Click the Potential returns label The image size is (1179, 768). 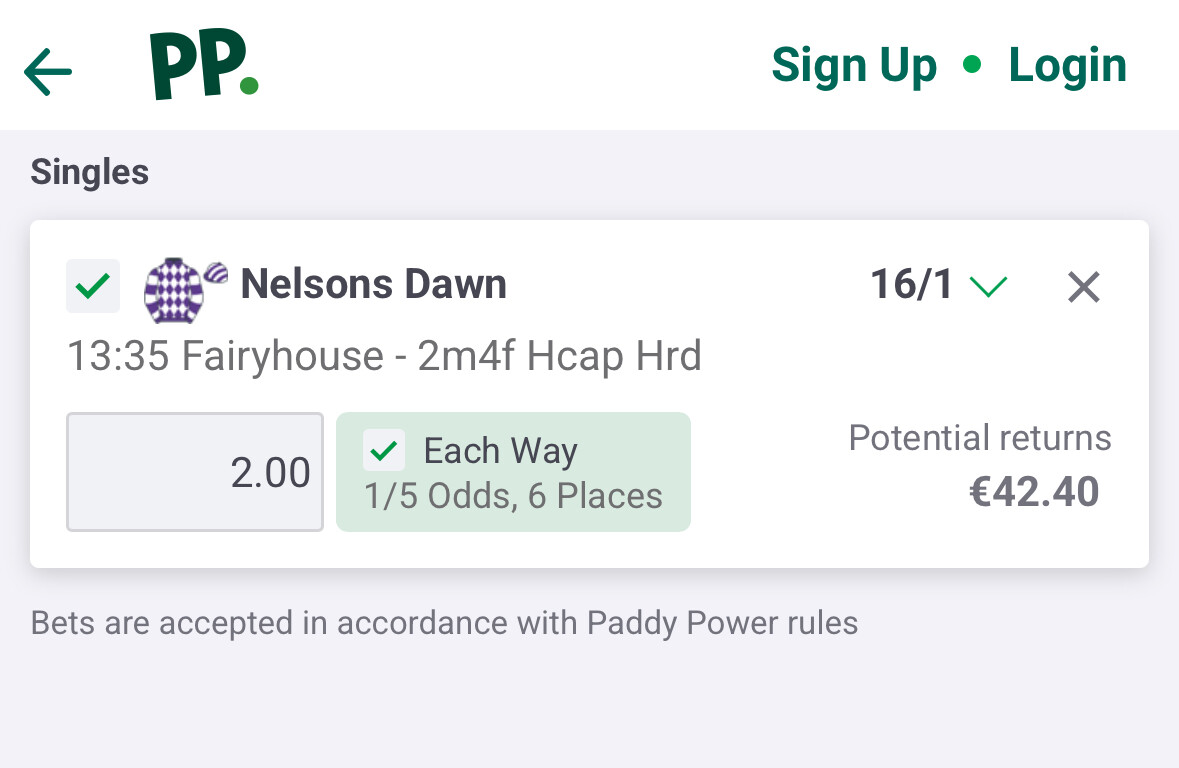pos(980,438)
